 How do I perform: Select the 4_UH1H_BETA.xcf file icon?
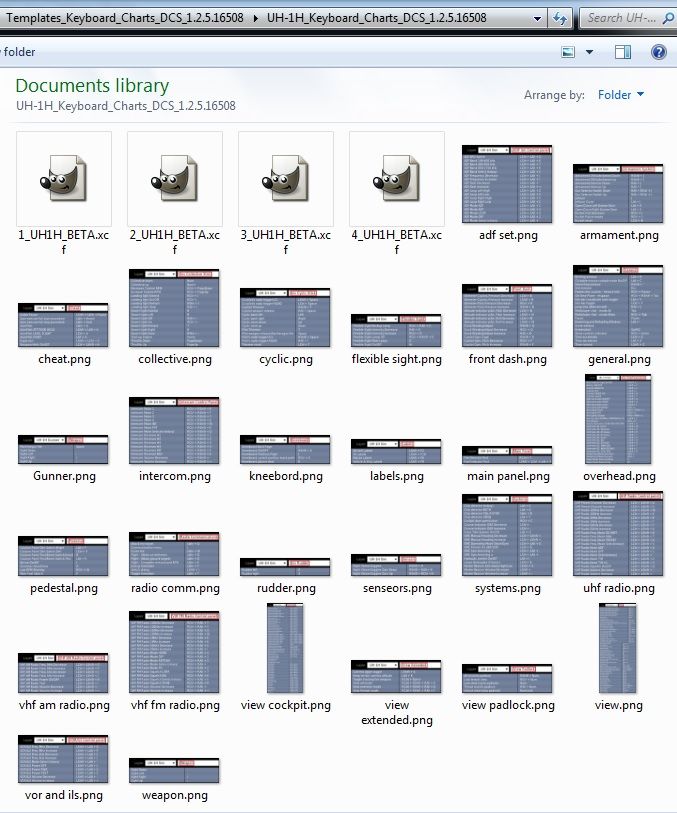[x=397, y=178]
